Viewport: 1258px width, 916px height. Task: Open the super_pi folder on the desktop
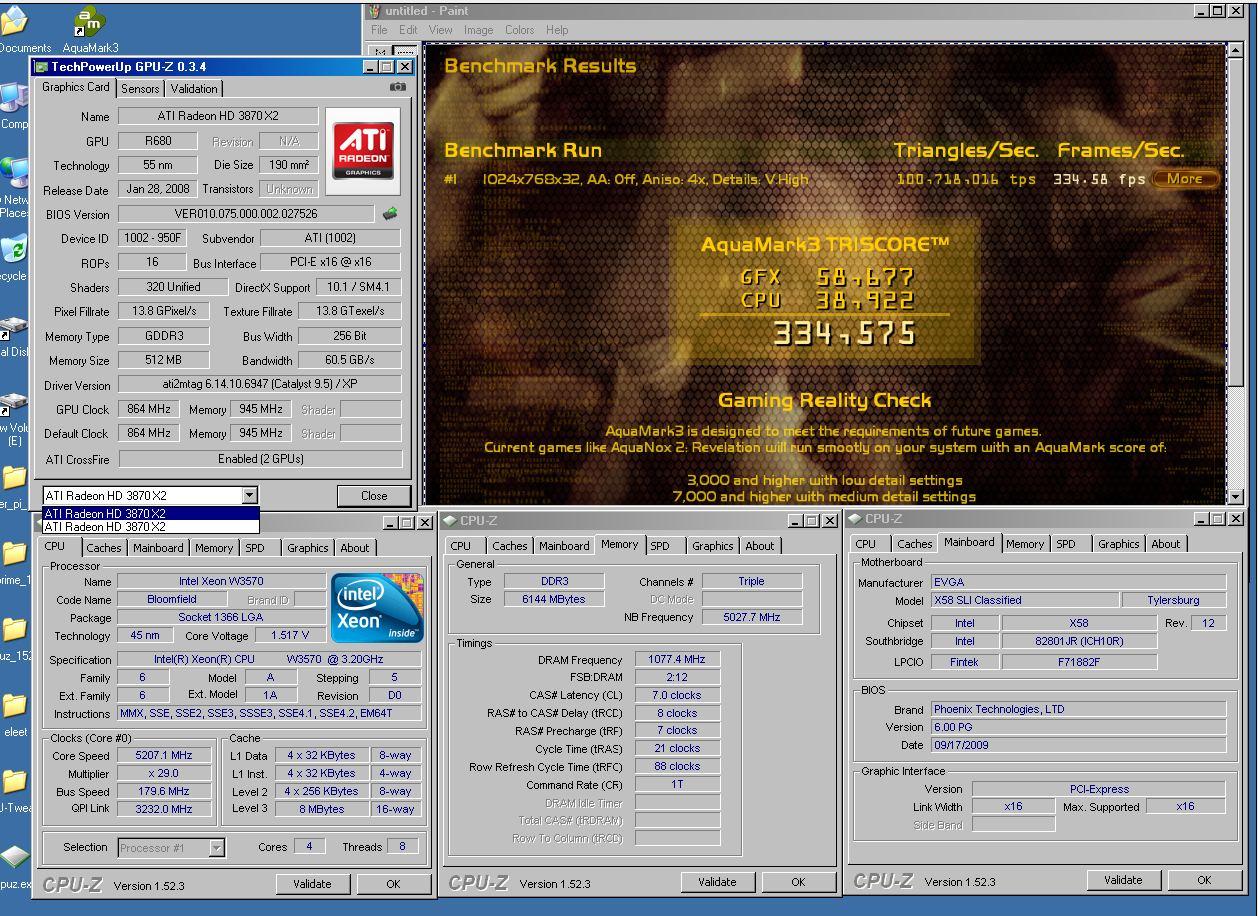point(14,485)
